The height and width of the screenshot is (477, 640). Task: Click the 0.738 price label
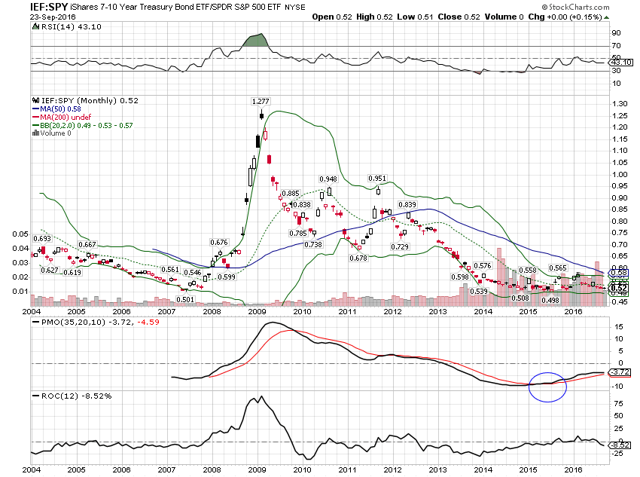(313, 244)
